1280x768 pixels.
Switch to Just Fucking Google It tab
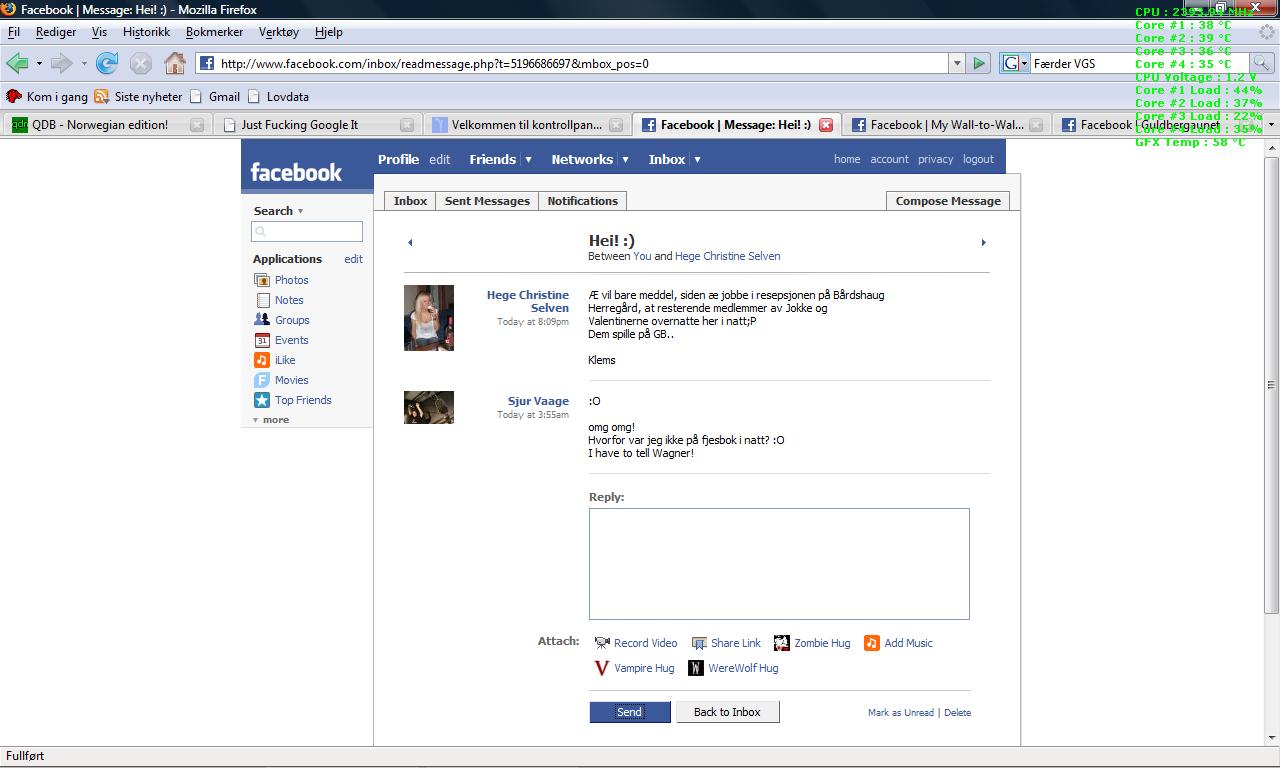click(x=315, y=125)
